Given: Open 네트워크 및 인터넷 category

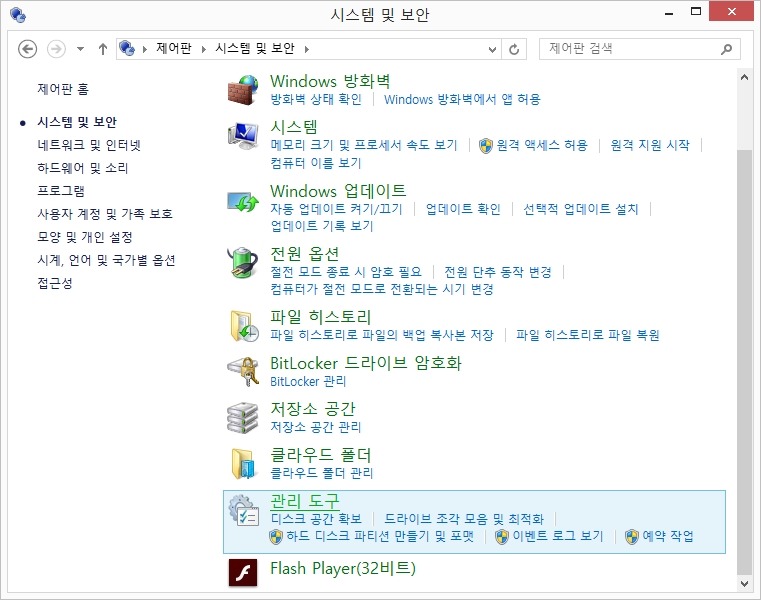Looking at the screenshot, I should (x=89, y=145).
